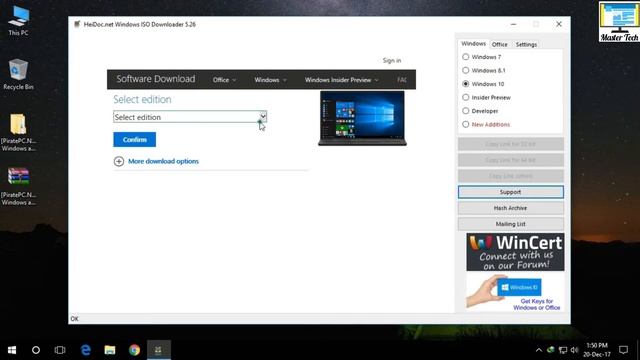The width and height of the screenshot is (640, 360).
Task: Click the Support button
Action: point(511,192)
